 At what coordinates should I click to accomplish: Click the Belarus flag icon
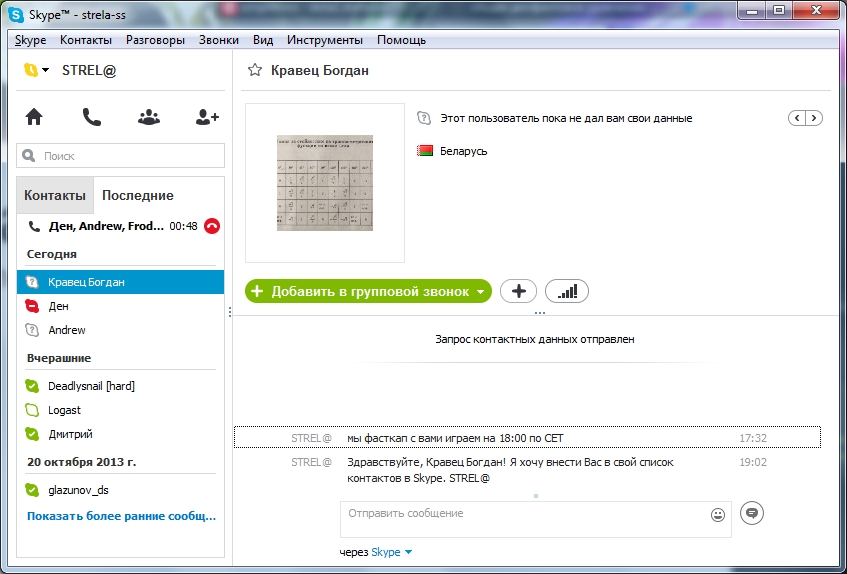point(425,151)
